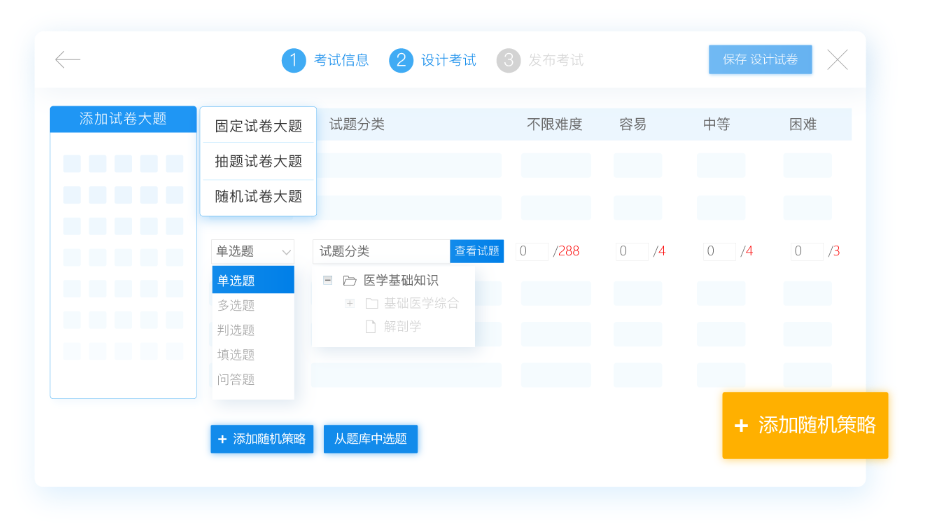
Task: Click the 医学基础知识 open folder icon
Action: (350, 281)
